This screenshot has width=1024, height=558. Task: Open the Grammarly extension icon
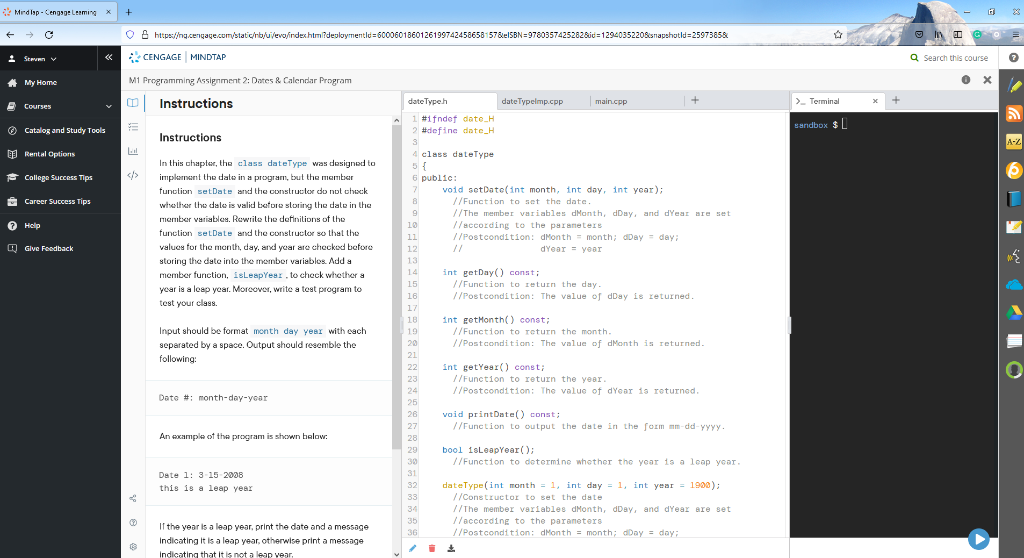click(x=977, y=35)
